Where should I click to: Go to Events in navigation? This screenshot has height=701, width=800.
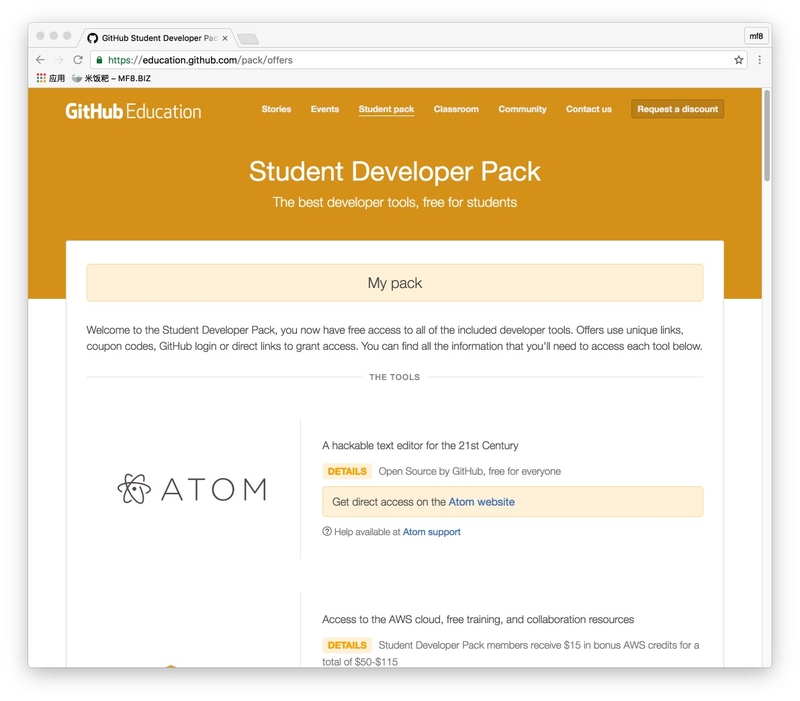click(324, 109)
